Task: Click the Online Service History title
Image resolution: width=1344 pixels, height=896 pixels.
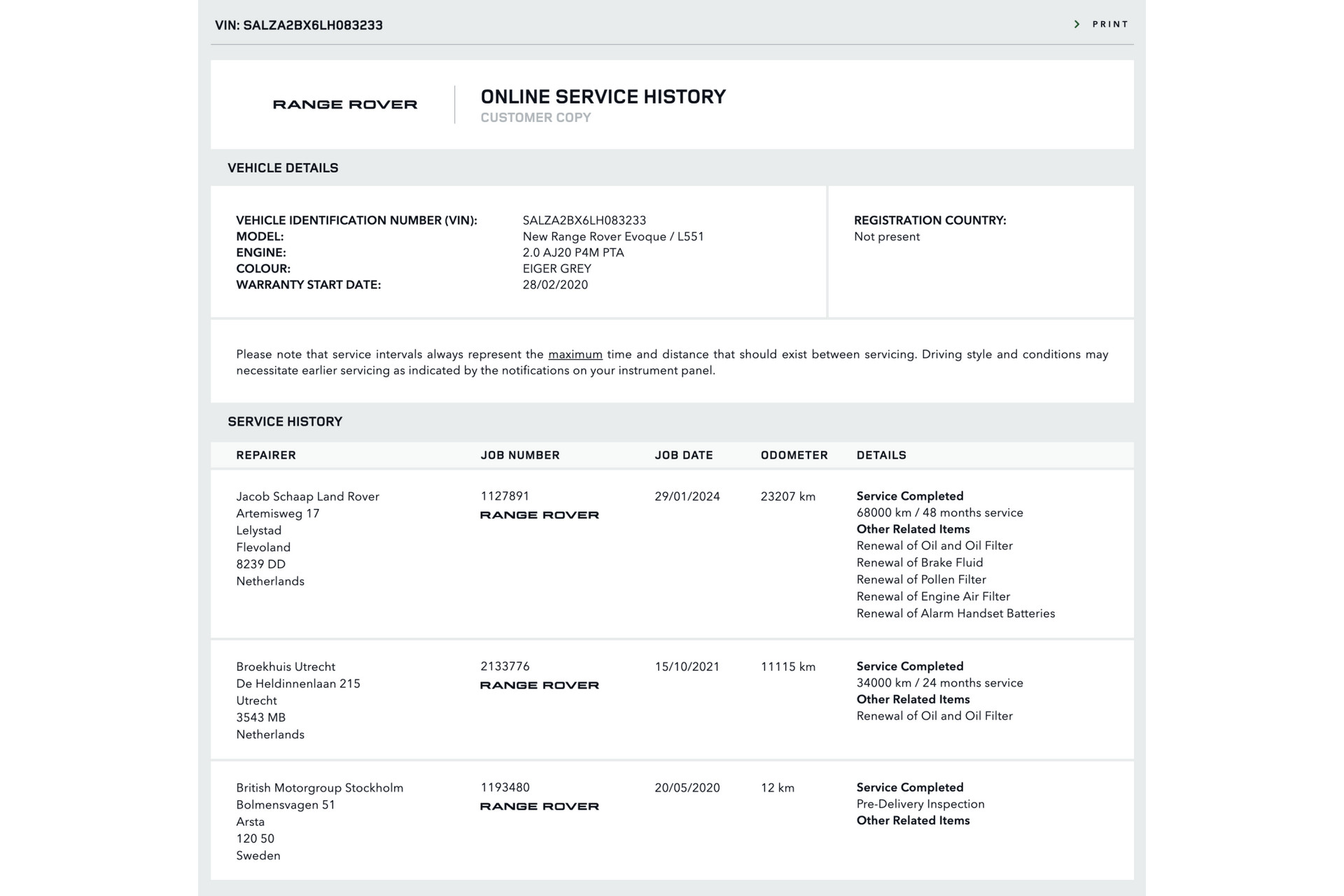Action: 603,97
